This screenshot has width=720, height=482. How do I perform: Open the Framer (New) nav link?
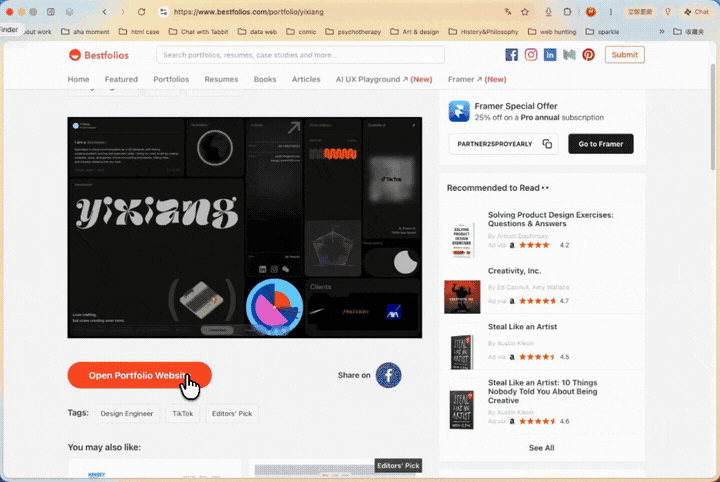[477, 79]
